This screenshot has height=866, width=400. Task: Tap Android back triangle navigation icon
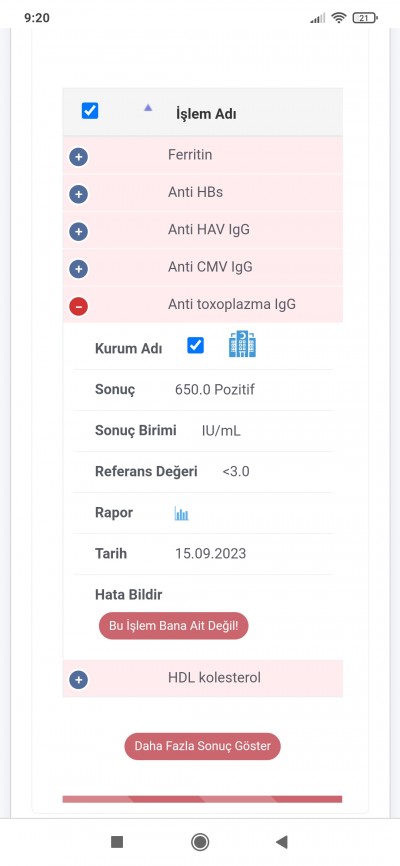(x=282, y=842)
